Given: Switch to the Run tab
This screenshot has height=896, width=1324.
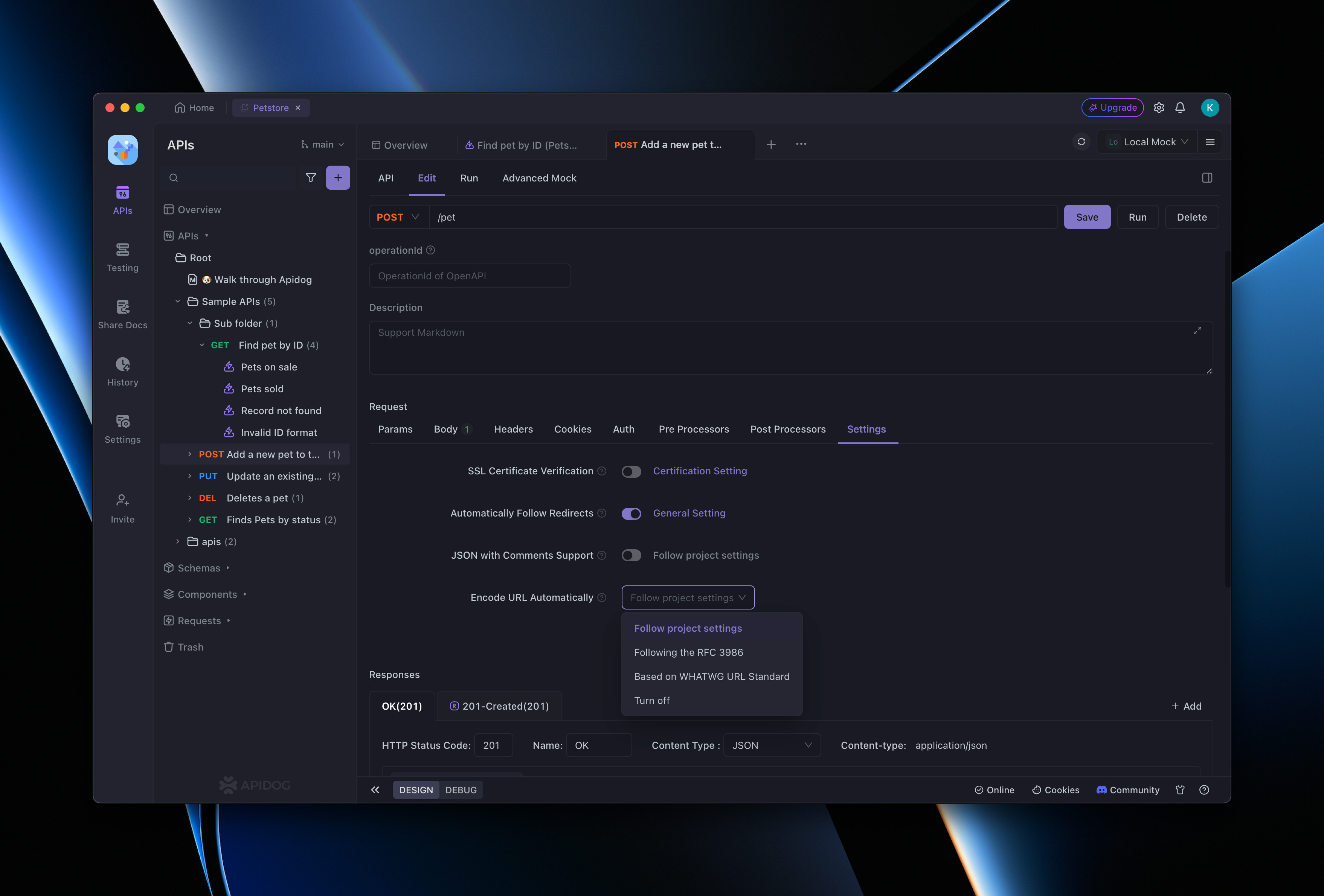Looking at the screenshot, I should coord(469,178).
